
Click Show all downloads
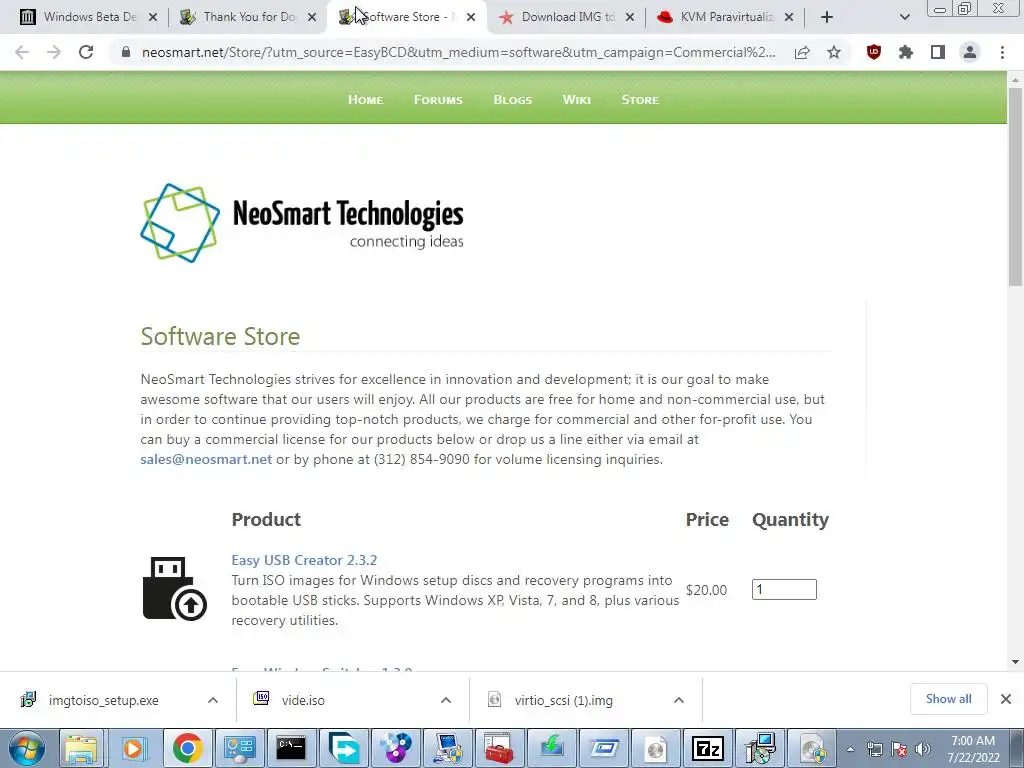tap(948, 699)
